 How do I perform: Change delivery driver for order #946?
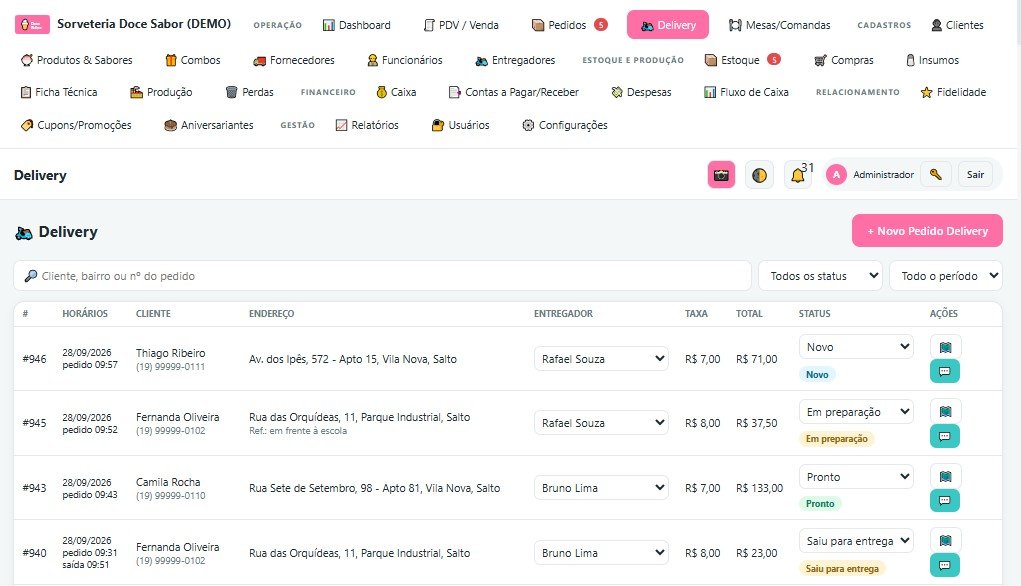[601, 359]
